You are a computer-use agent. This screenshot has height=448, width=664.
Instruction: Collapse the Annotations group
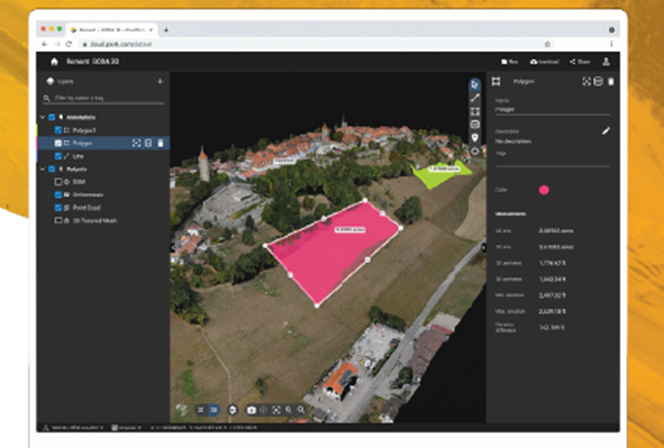pos(41,117)
